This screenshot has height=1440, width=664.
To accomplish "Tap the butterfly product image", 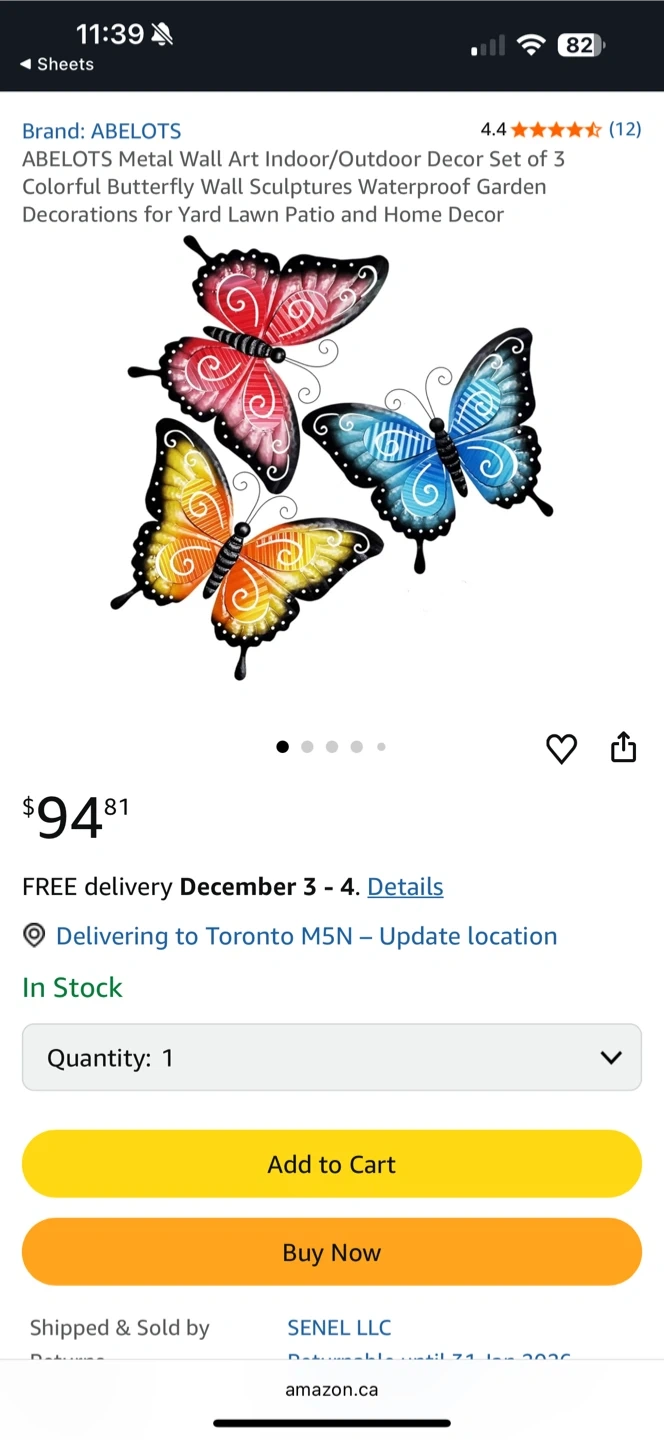I will coord(332,458).
